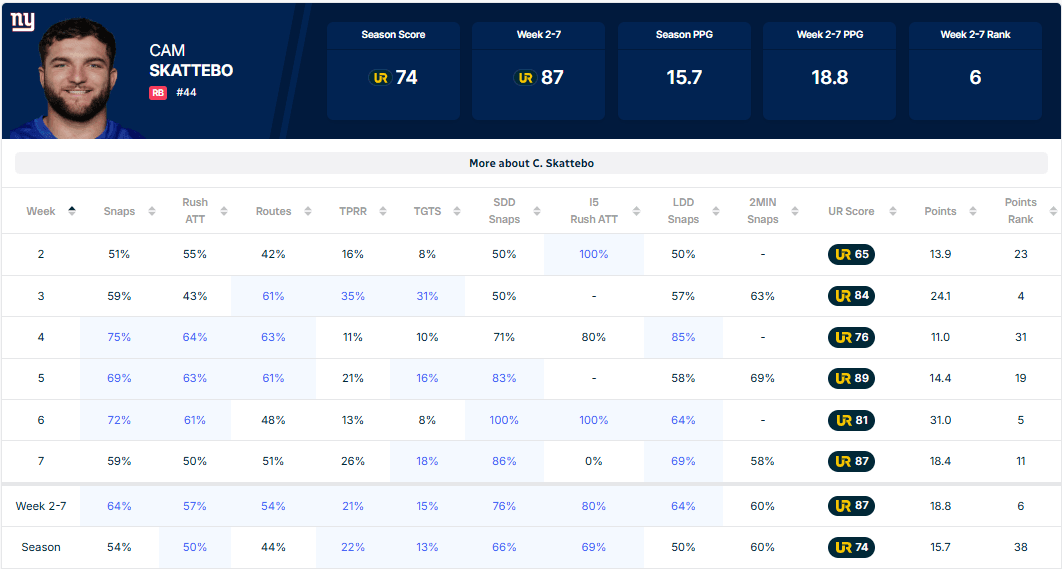
Task: Sort by Snaps column arrows
Action: coord(152,211)
